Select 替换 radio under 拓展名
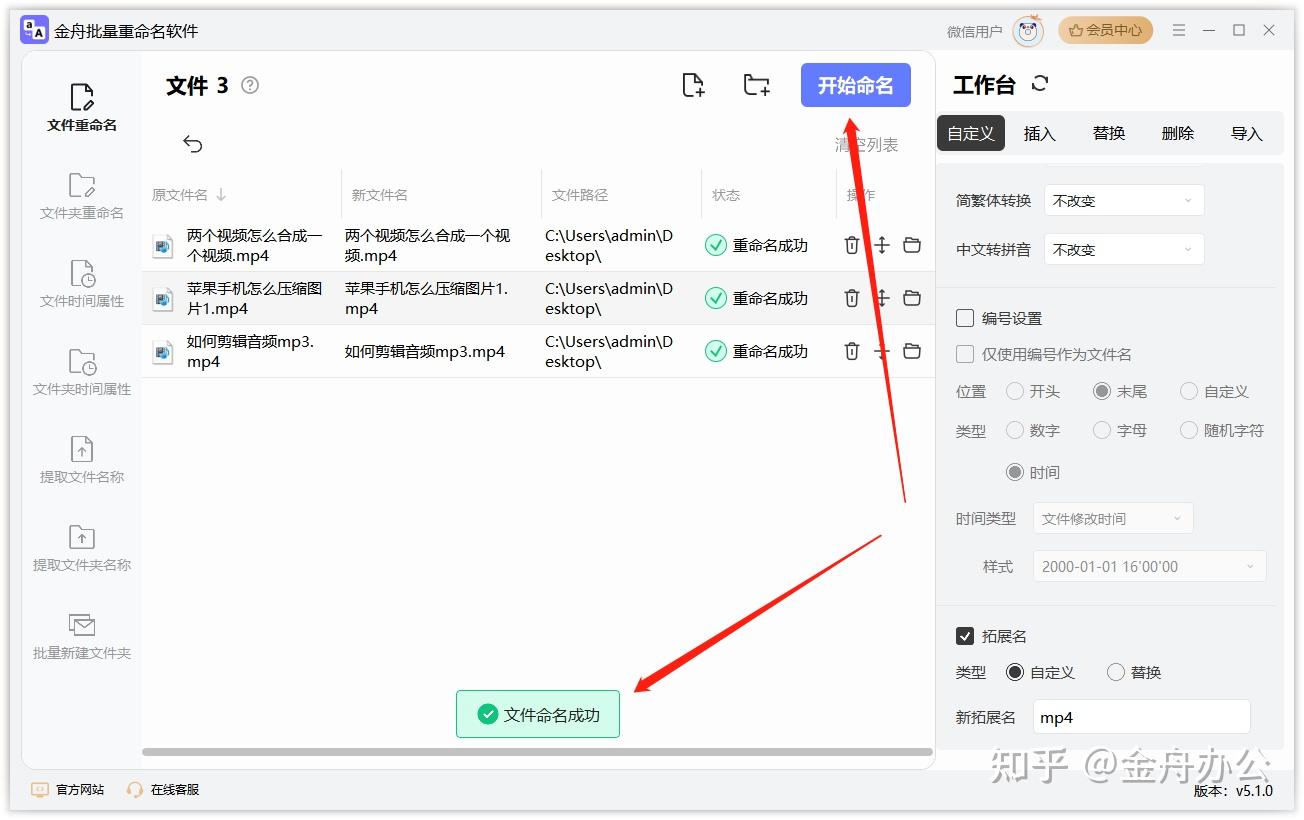Screen dimensions: 1304x820 (x=1116, y=672)
